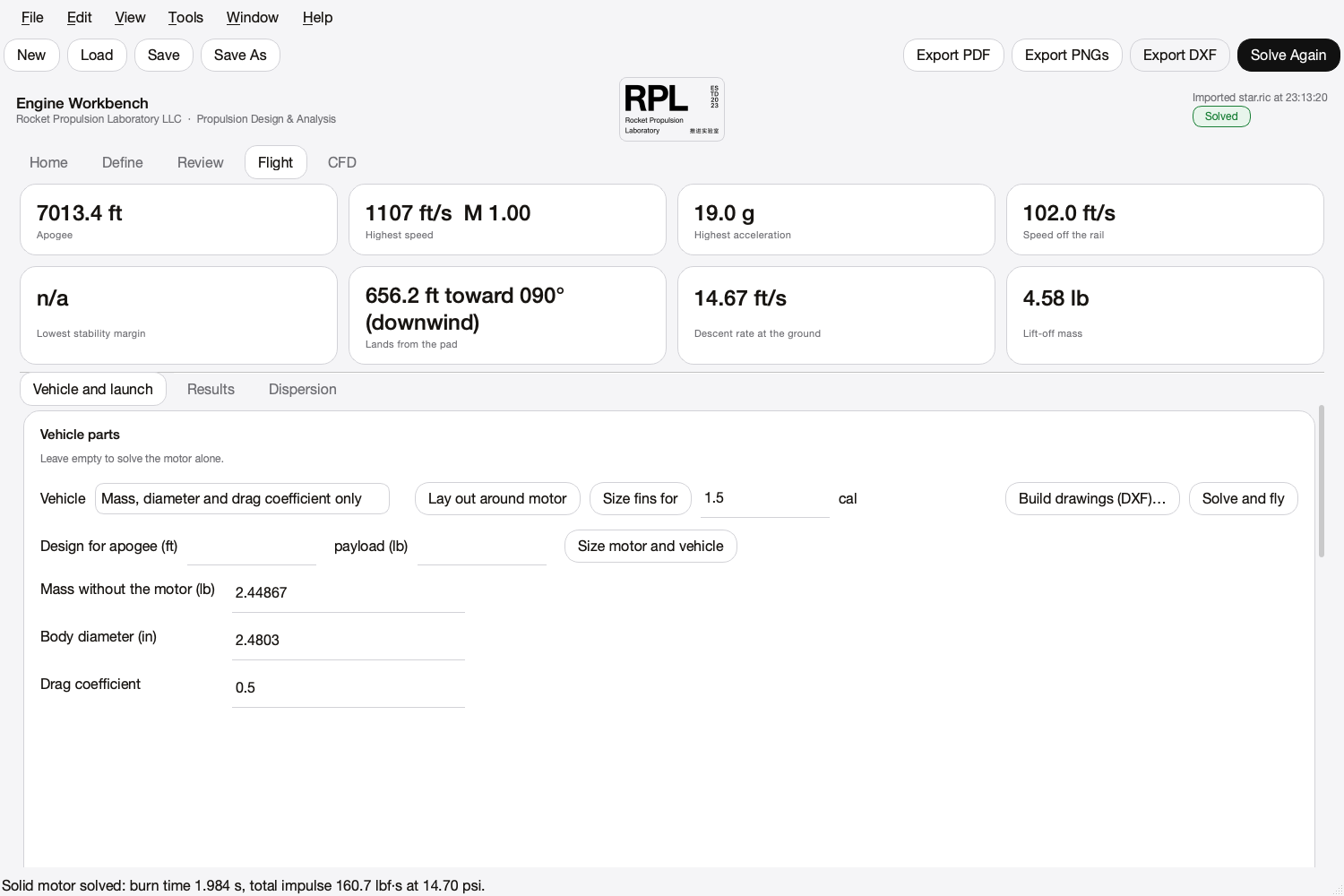Open the Help menu

click(317, 17)
